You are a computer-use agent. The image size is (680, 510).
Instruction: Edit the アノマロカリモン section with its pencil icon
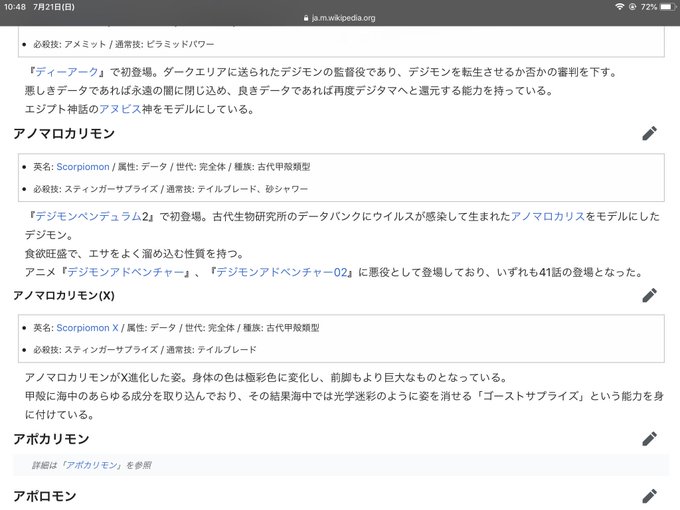tap(649, 134)
